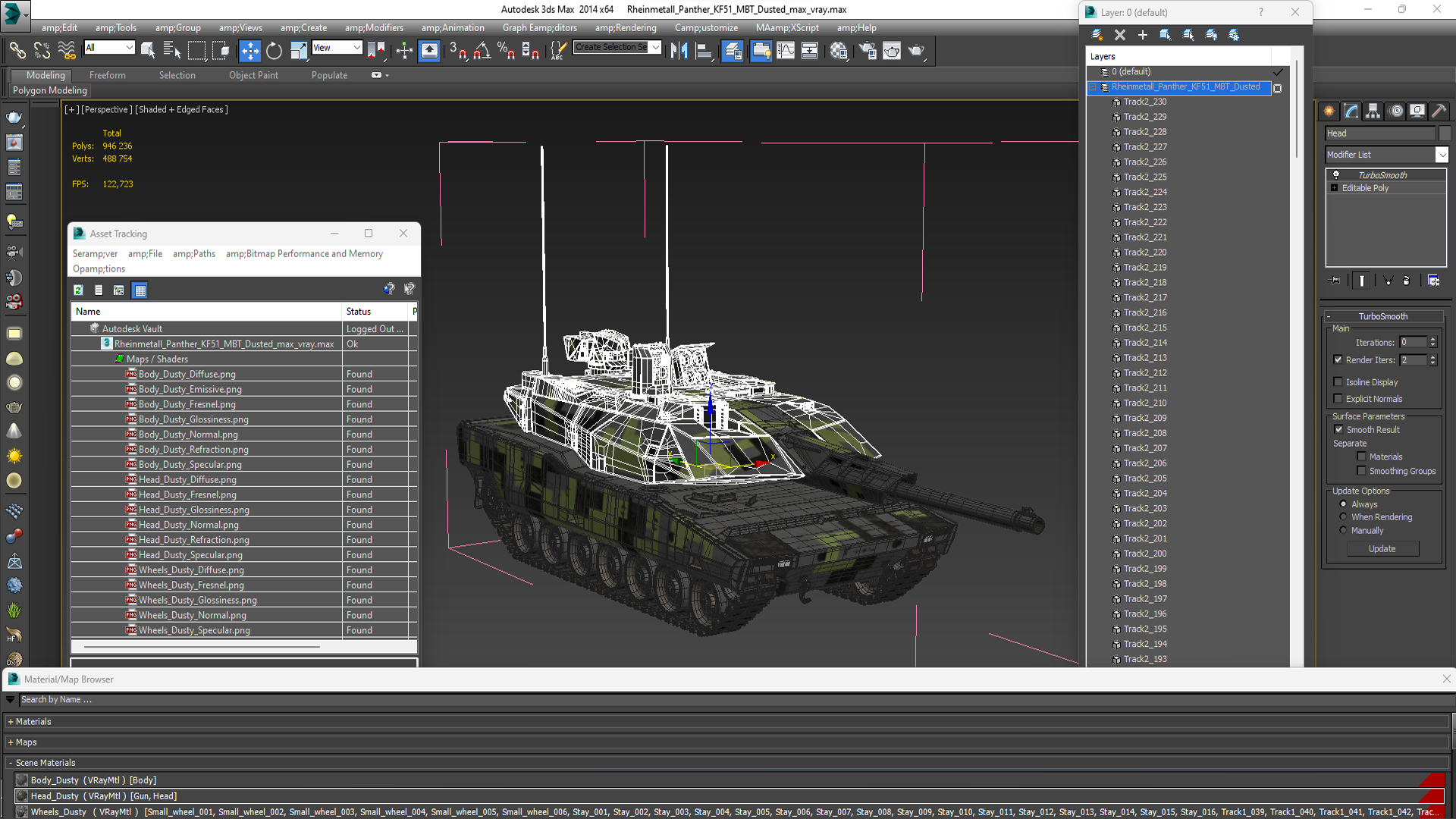The height and width of the screenshot is (819, 1456).
Task: Refresh the Asset Tracking list
Action: pos(78,290)
